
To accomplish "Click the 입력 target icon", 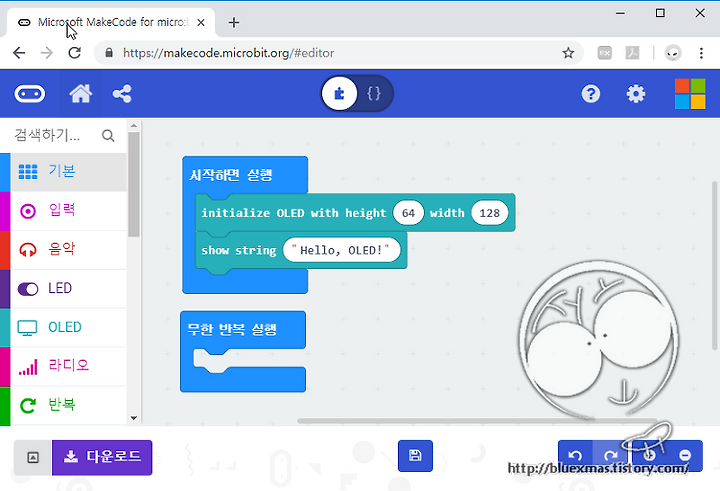I will 28,211.
